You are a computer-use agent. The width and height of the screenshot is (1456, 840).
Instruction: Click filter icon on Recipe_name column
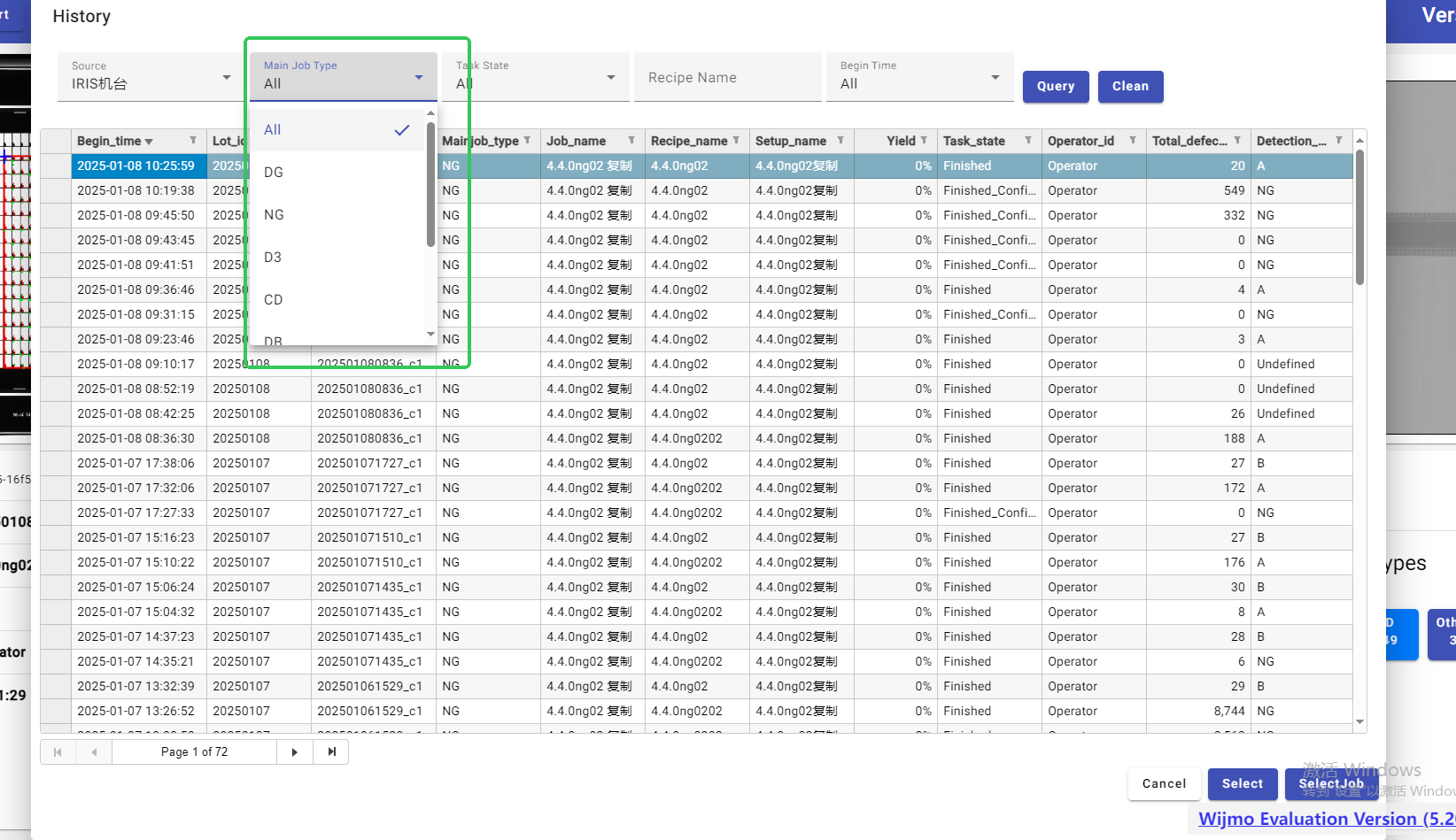coord(736,141)
